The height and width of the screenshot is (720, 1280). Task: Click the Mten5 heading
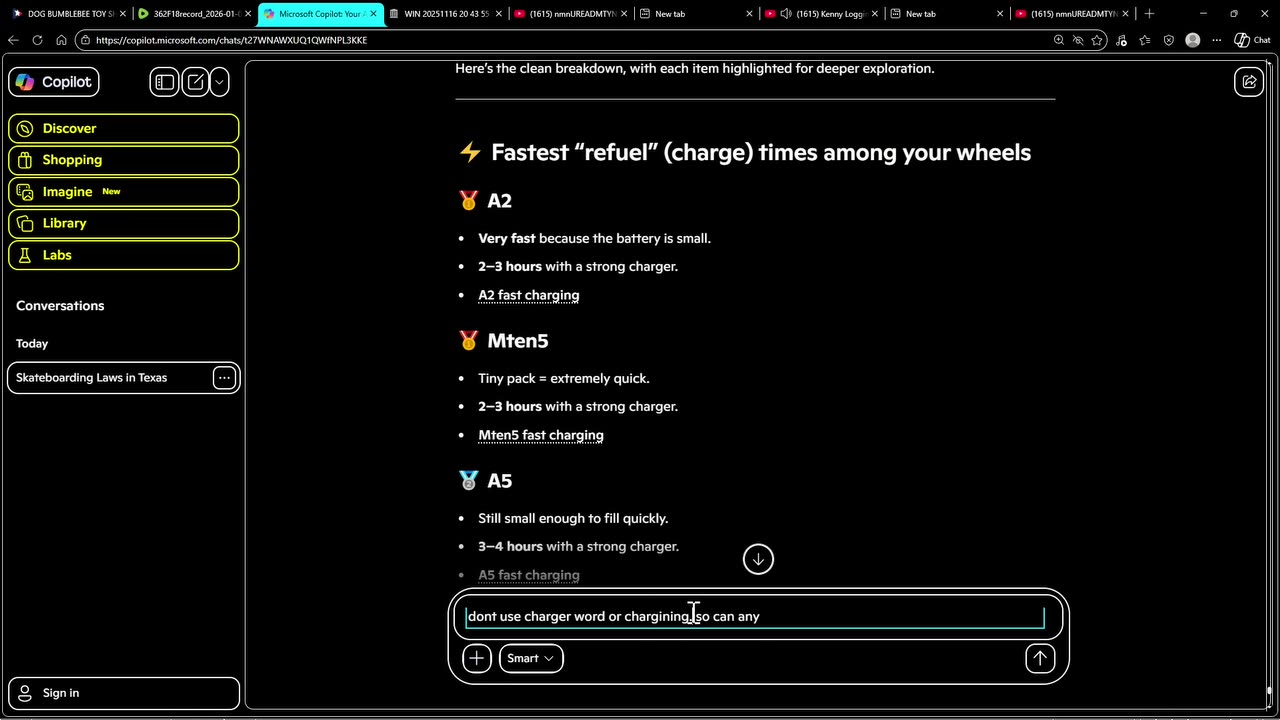click(517, 341)
